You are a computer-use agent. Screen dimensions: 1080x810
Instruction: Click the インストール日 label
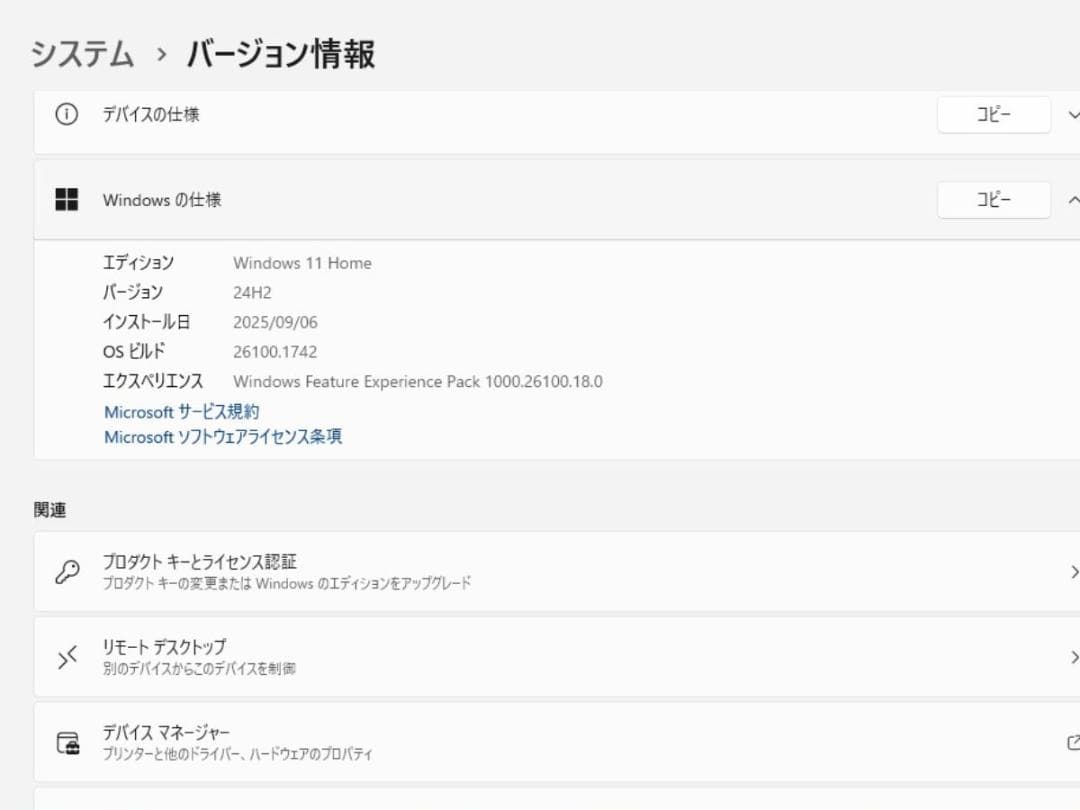(146, 322)
